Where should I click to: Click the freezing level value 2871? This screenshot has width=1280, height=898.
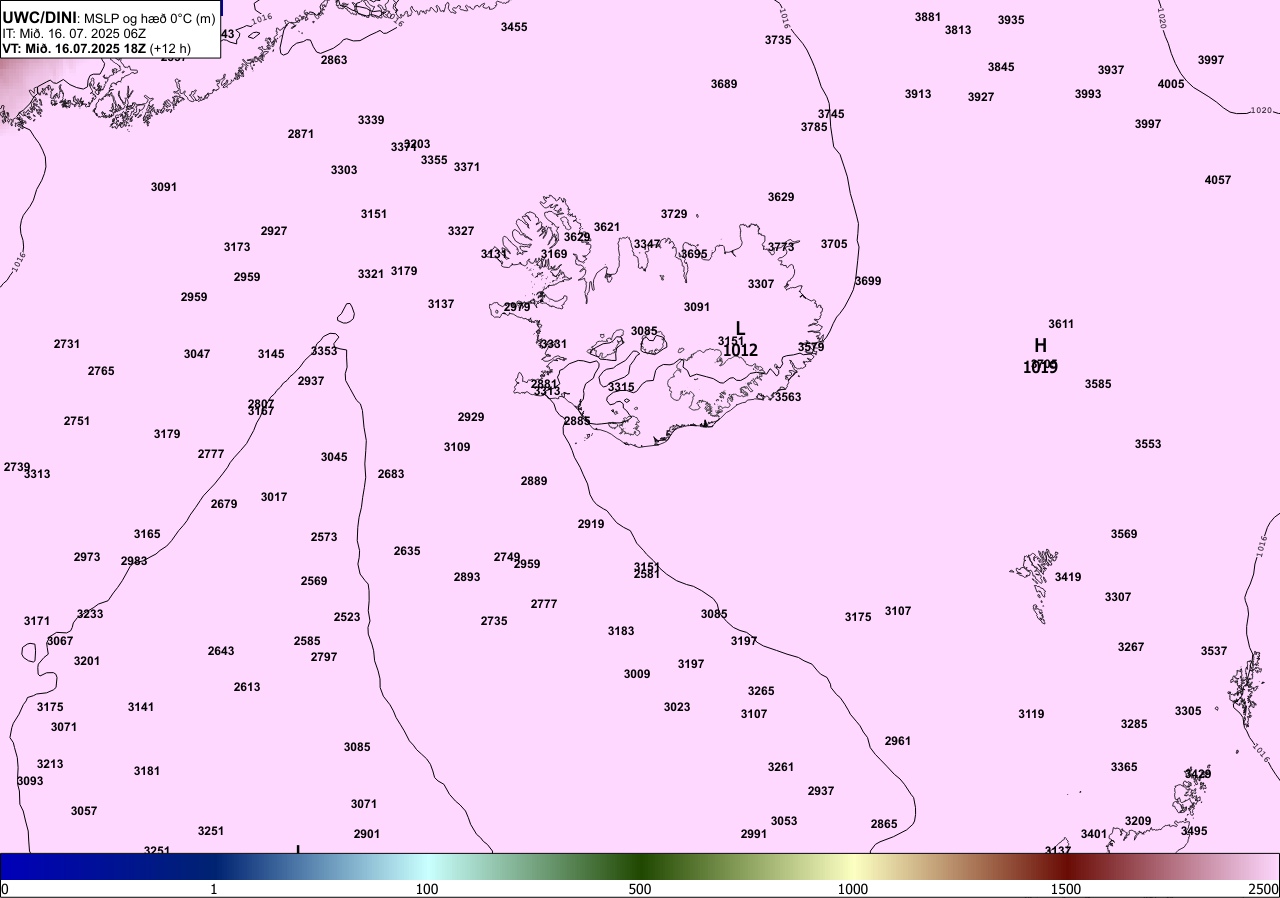[301, 134]
